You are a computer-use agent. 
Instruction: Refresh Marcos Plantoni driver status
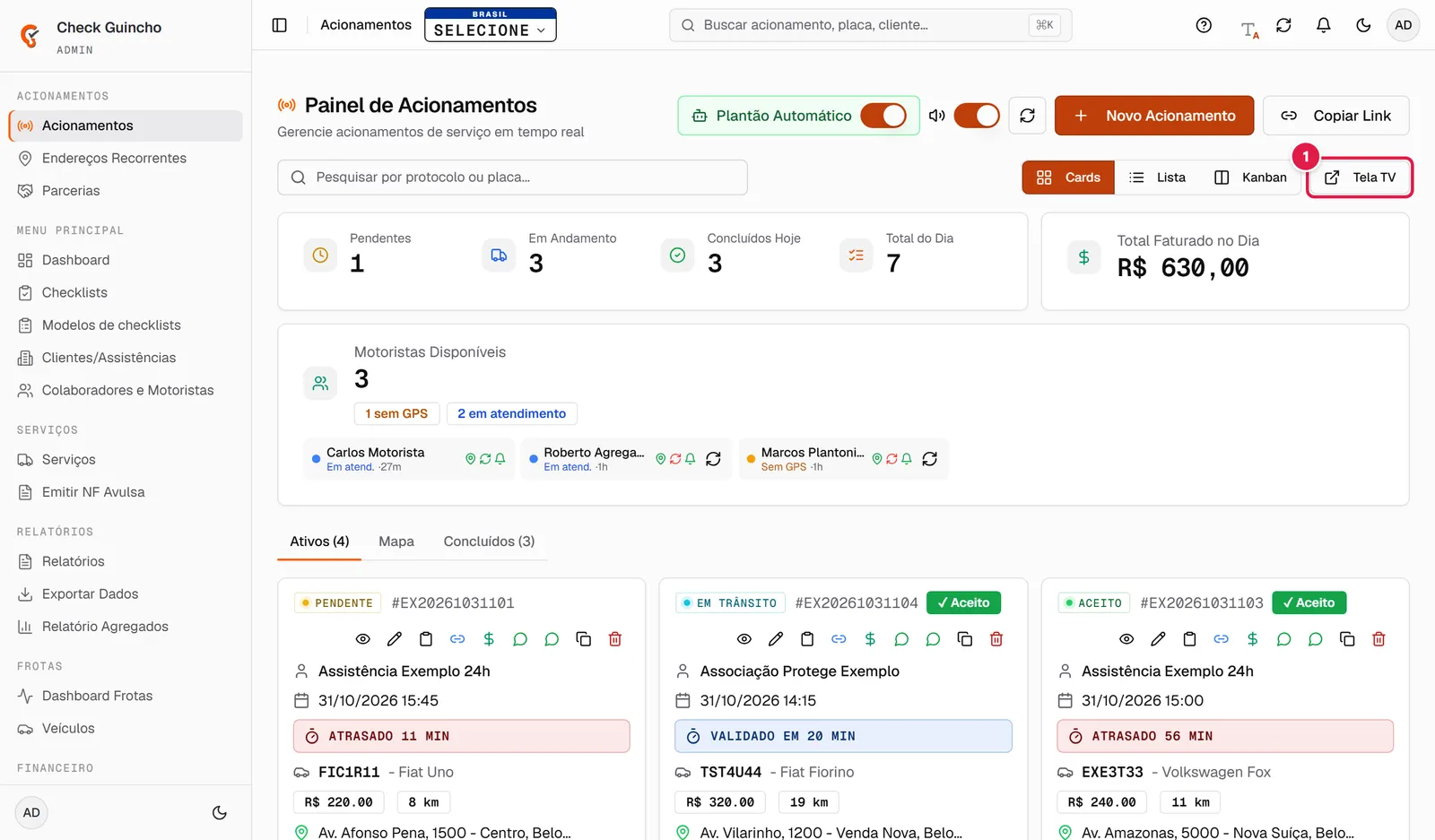930,459
